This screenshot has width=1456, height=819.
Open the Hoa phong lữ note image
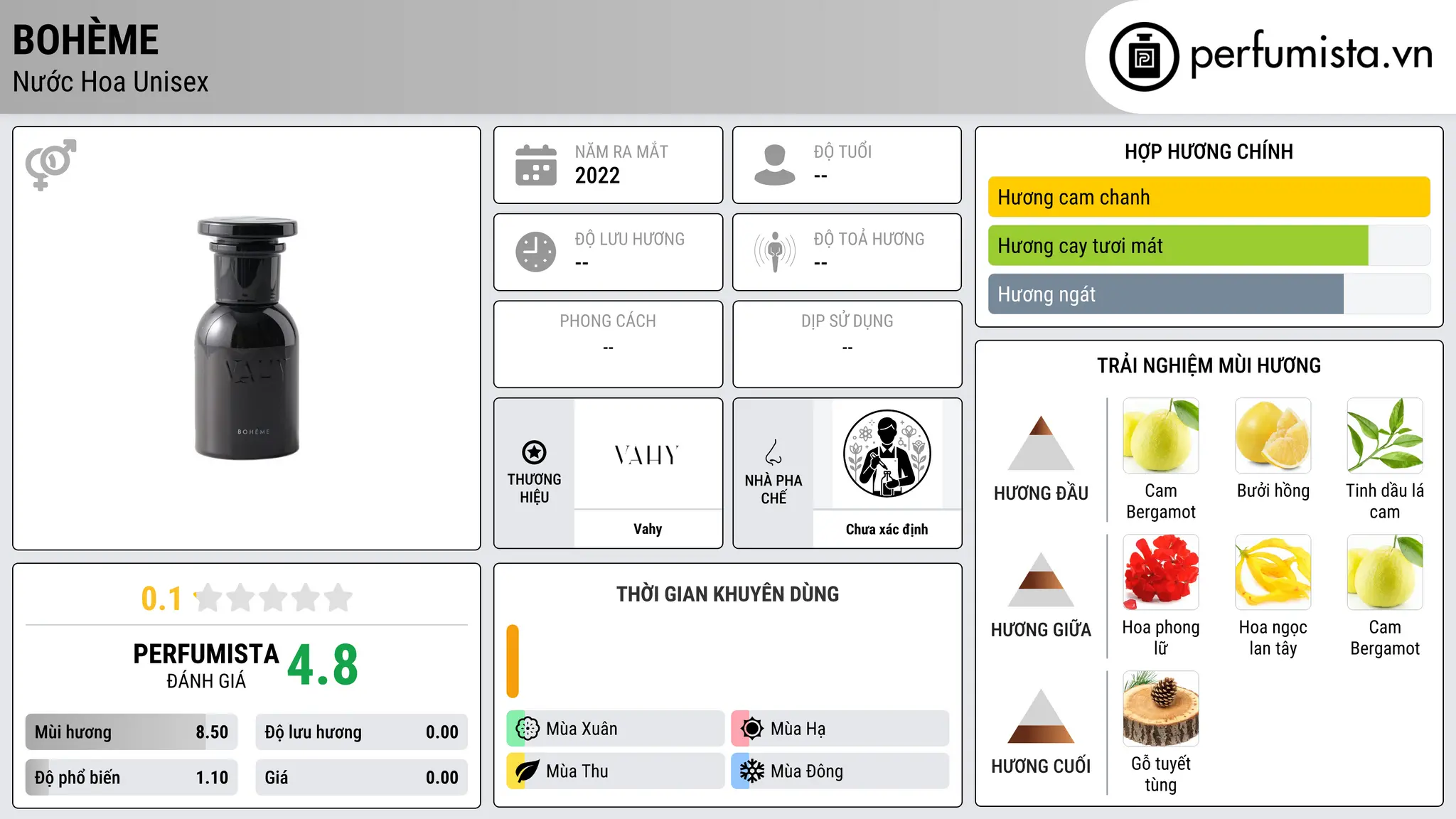1161,572
